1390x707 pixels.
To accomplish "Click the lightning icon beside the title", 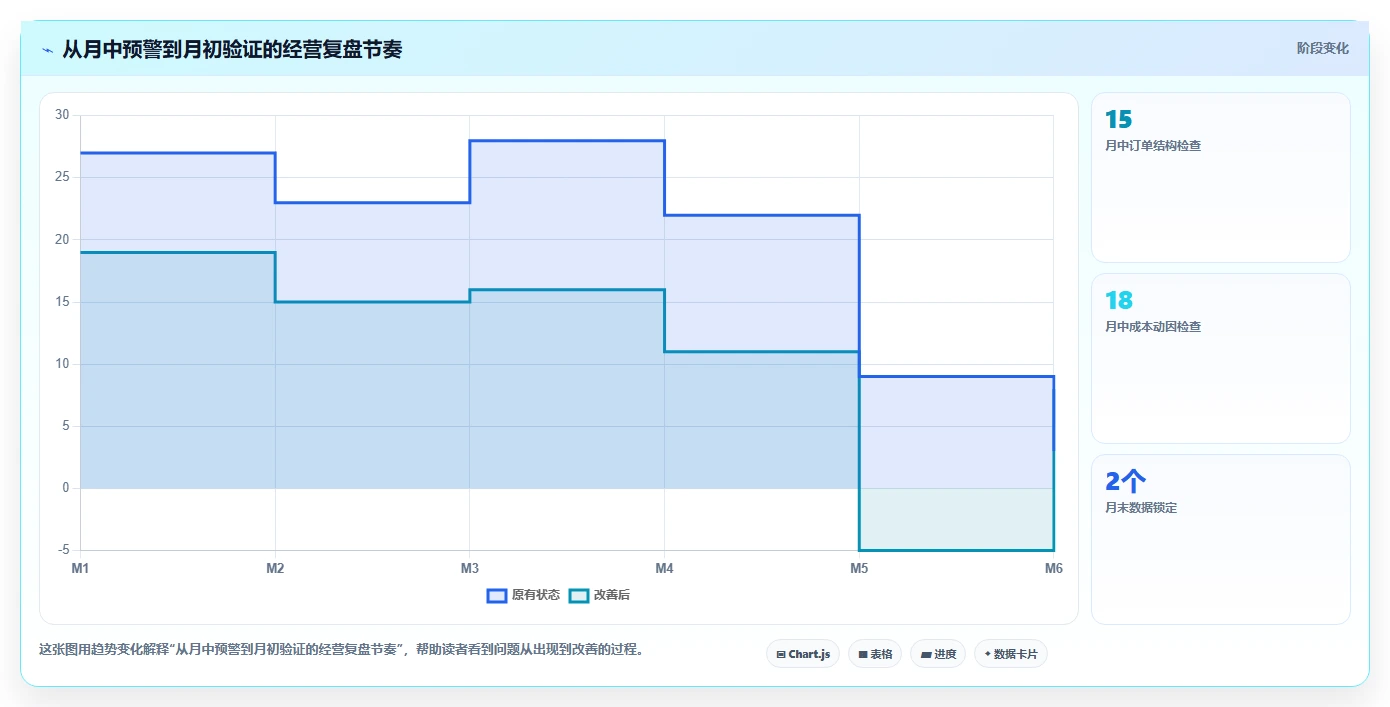I will (x=47, y=49).
